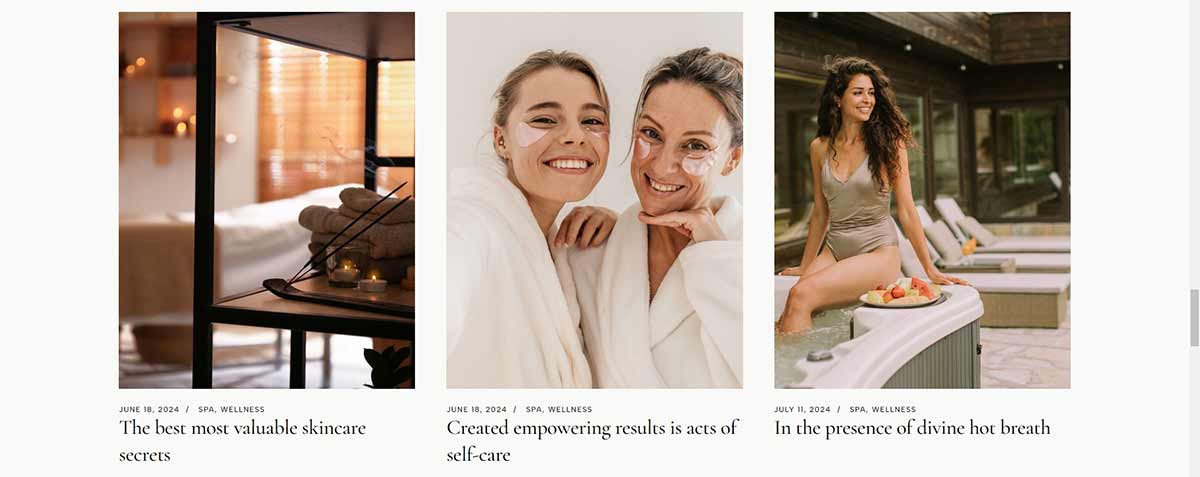Click the scrollbar track below the thumb
Viewport: 1200px width, 477px height.
(1194, 411)
